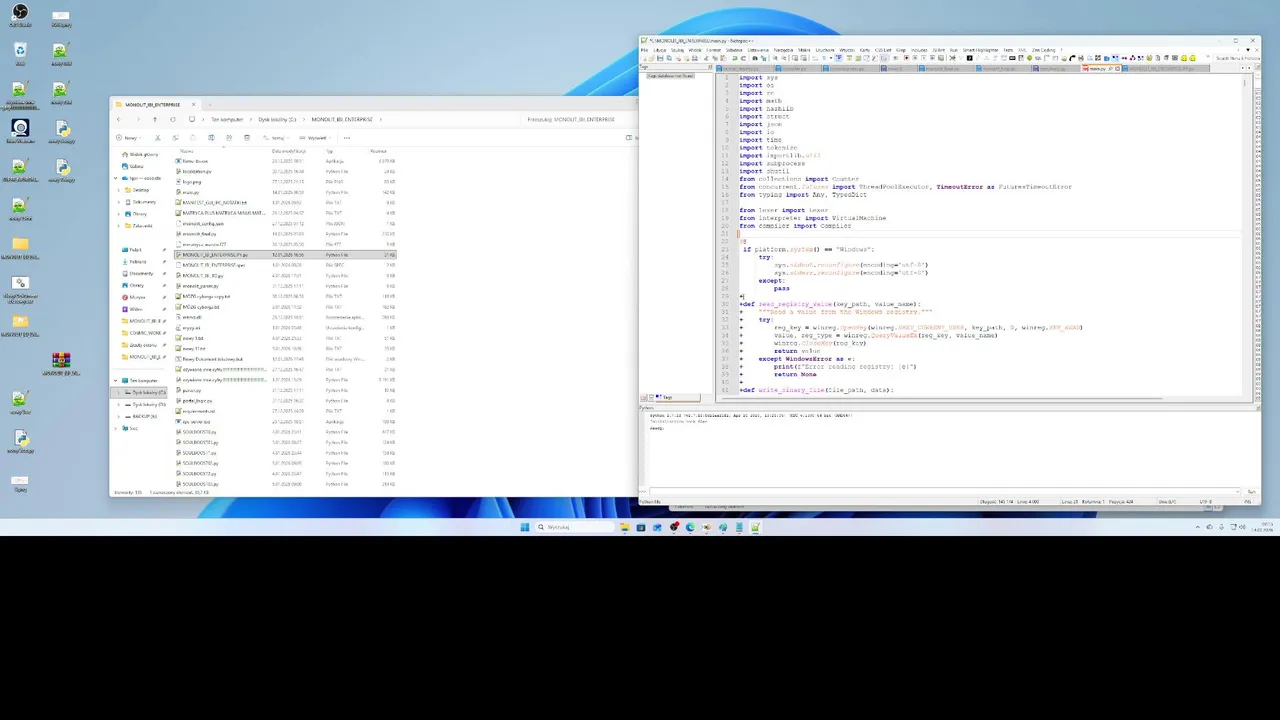Click New file icon in Notepad++ toolbar

[x=644, y=58]
